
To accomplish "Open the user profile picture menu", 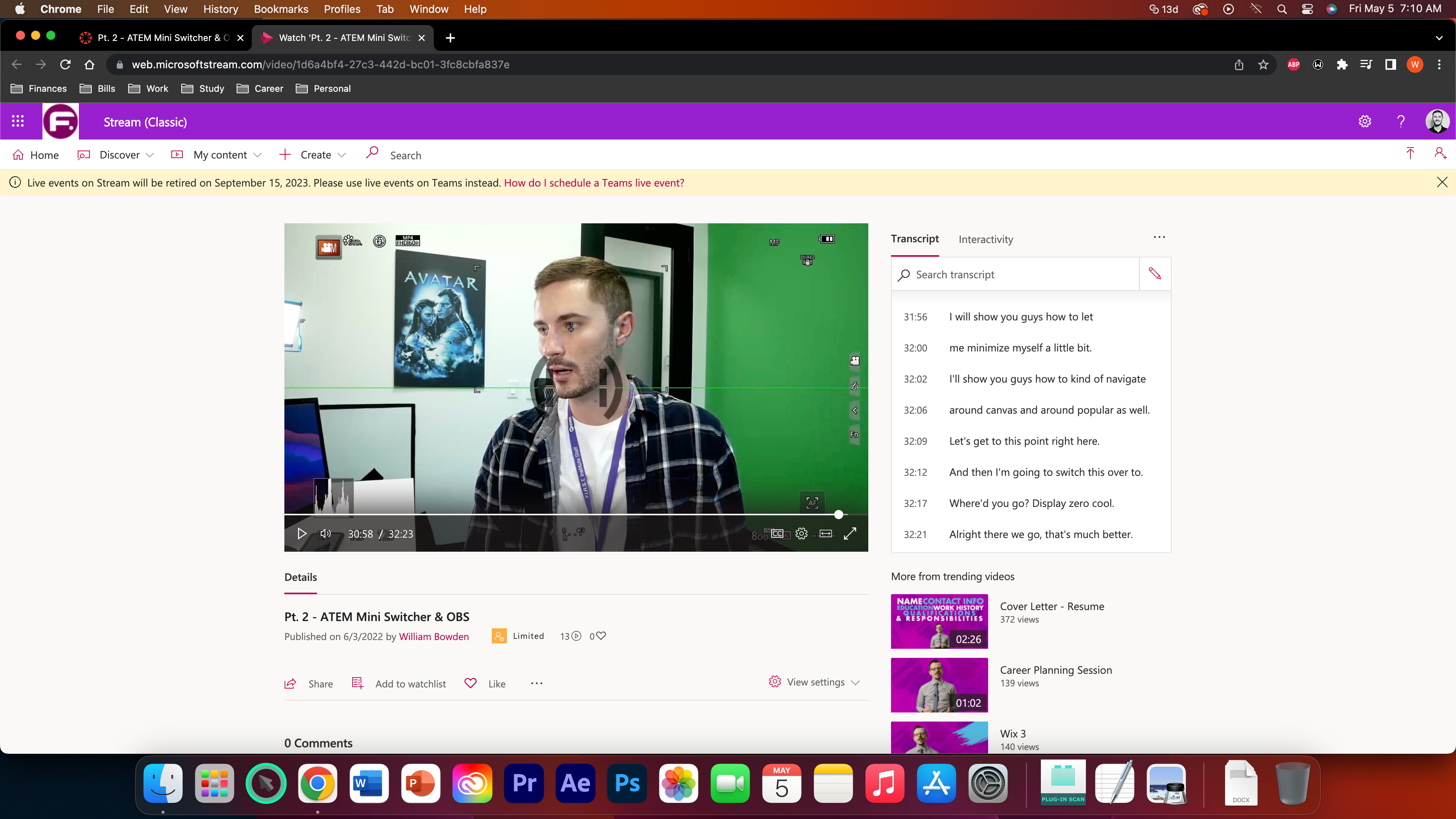I will (1437, 121).
